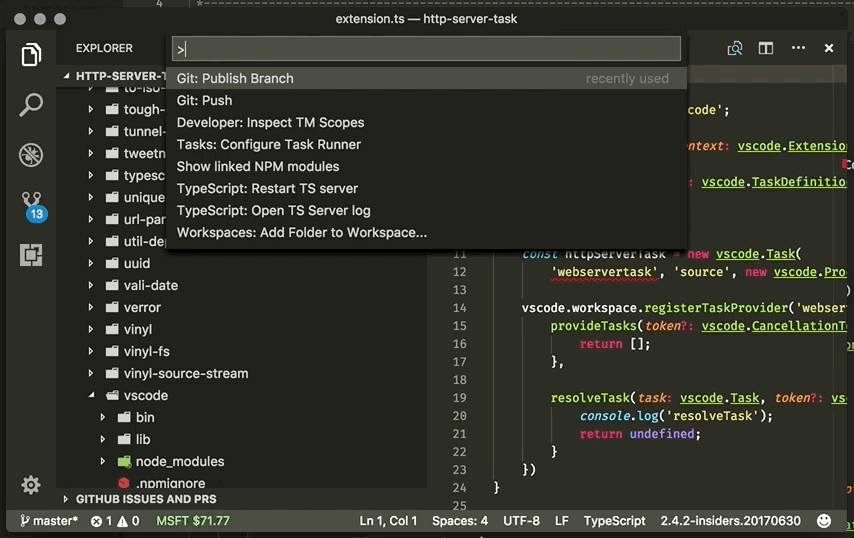This screenshot has height=538, width=854.
Task: Click TypeScript version 2.4.2-insiders.20170630
Action: click(730, 521)
